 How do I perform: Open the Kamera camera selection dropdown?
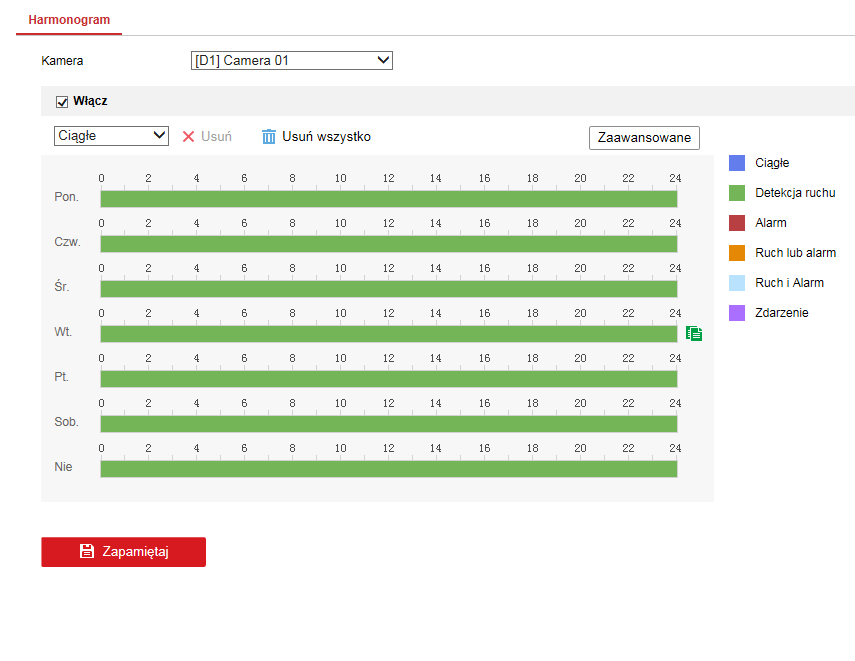(x=291, y=60)
